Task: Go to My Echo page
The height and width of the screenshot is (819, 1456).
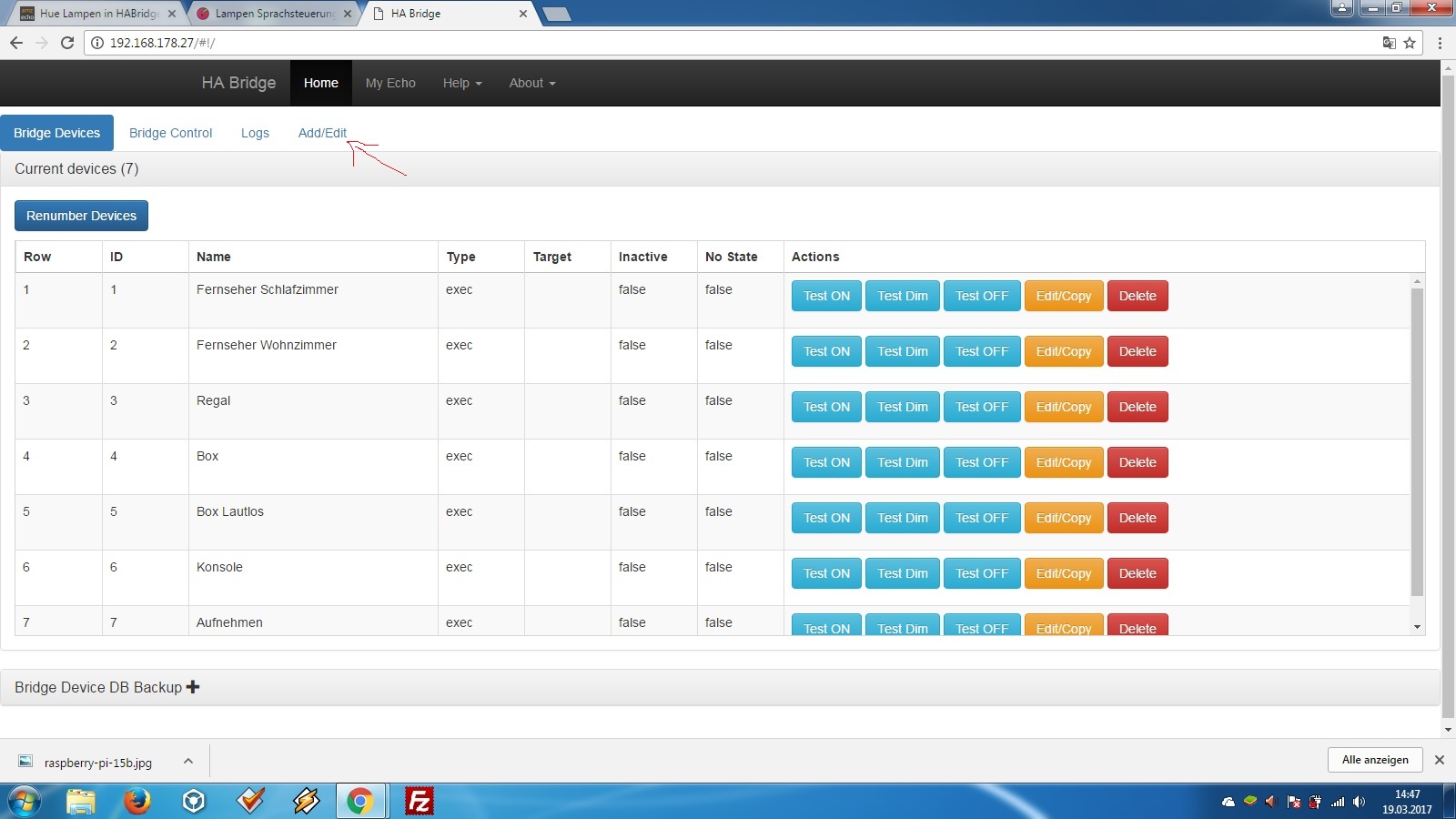Action: point(390,83)
